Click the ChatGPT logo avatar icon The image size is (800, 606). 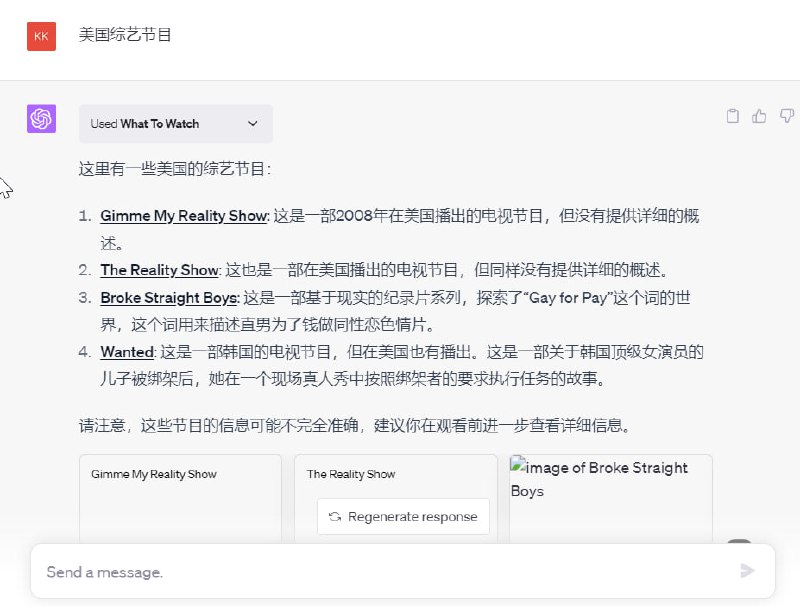coord(41,119)
